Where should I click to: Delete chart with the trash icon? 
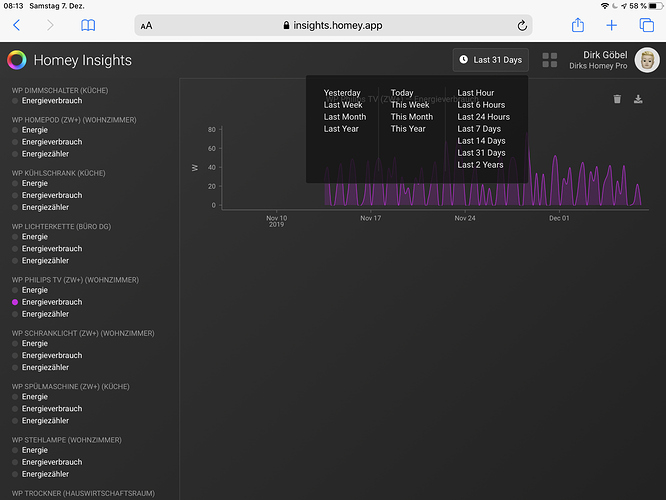[x=617, y=99]
